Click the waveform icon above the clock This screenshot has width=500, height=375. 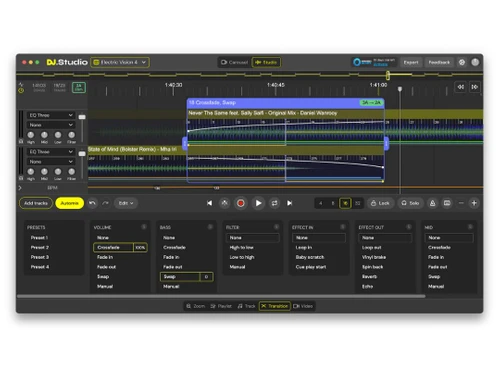point(21,85)
